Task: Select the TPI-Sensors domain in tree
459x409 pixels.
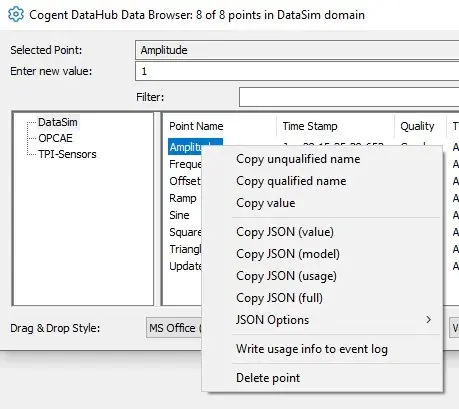Action: point(67,154)
